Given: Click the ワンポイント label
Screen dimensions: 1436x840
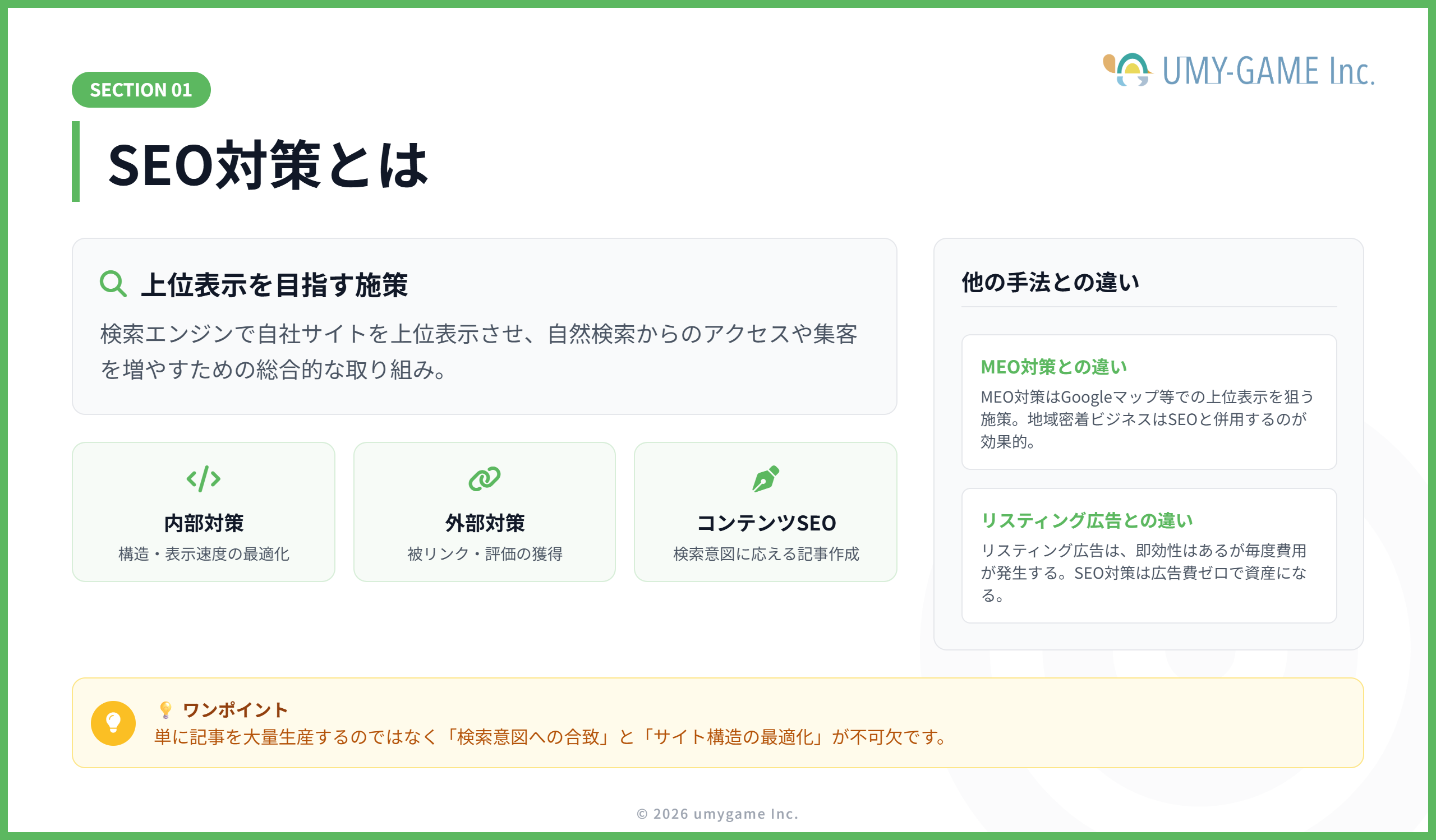Looking at the screenshot, I should pos(235,709).
